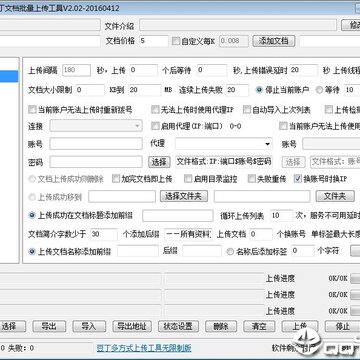The image size is (360, 360).
Task: Check the 加完文档即上传 option
Action: 116,179
